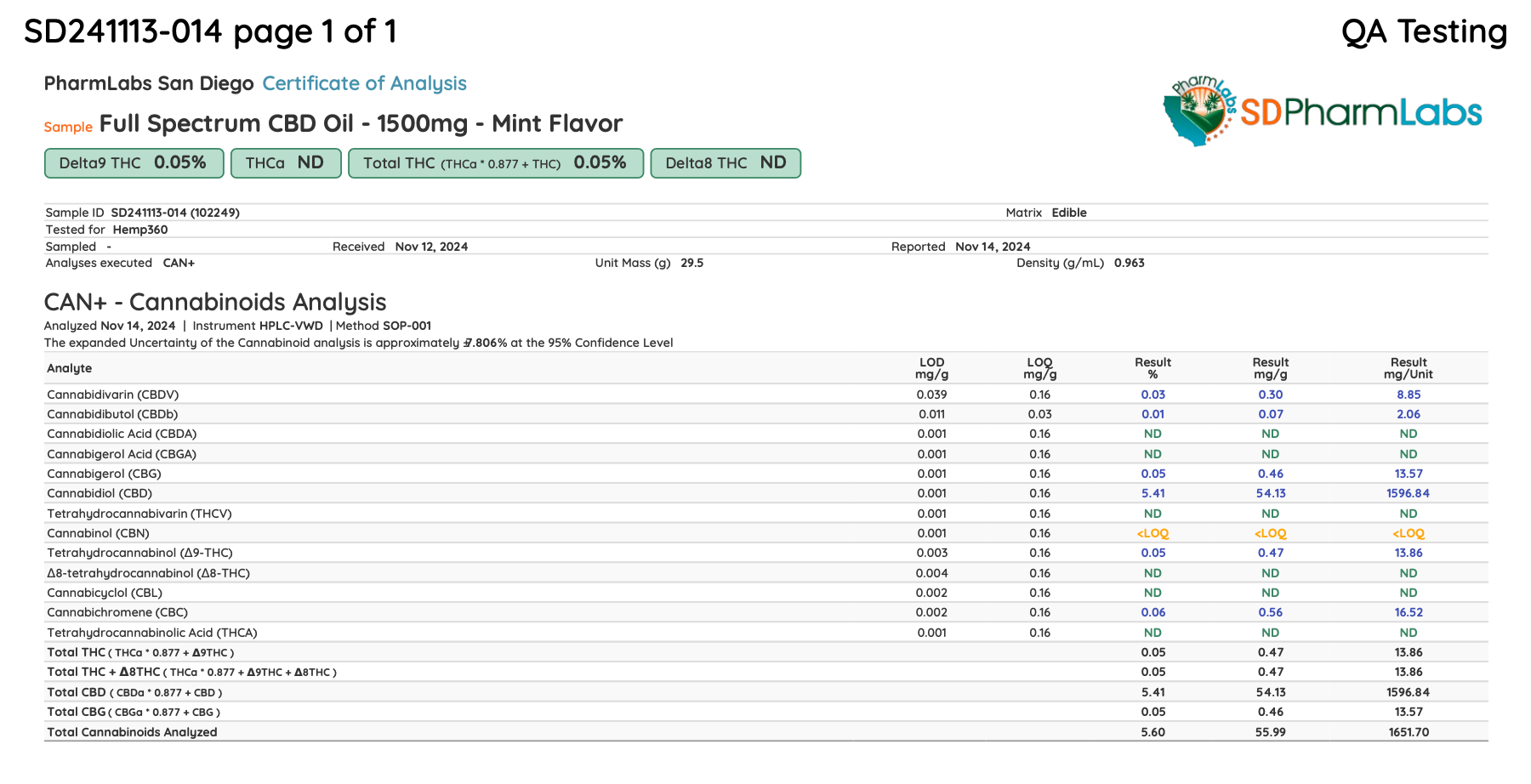Click the LOD mg/g column header
Viewport: 1531px width, 784px height.
coord(932,368)
